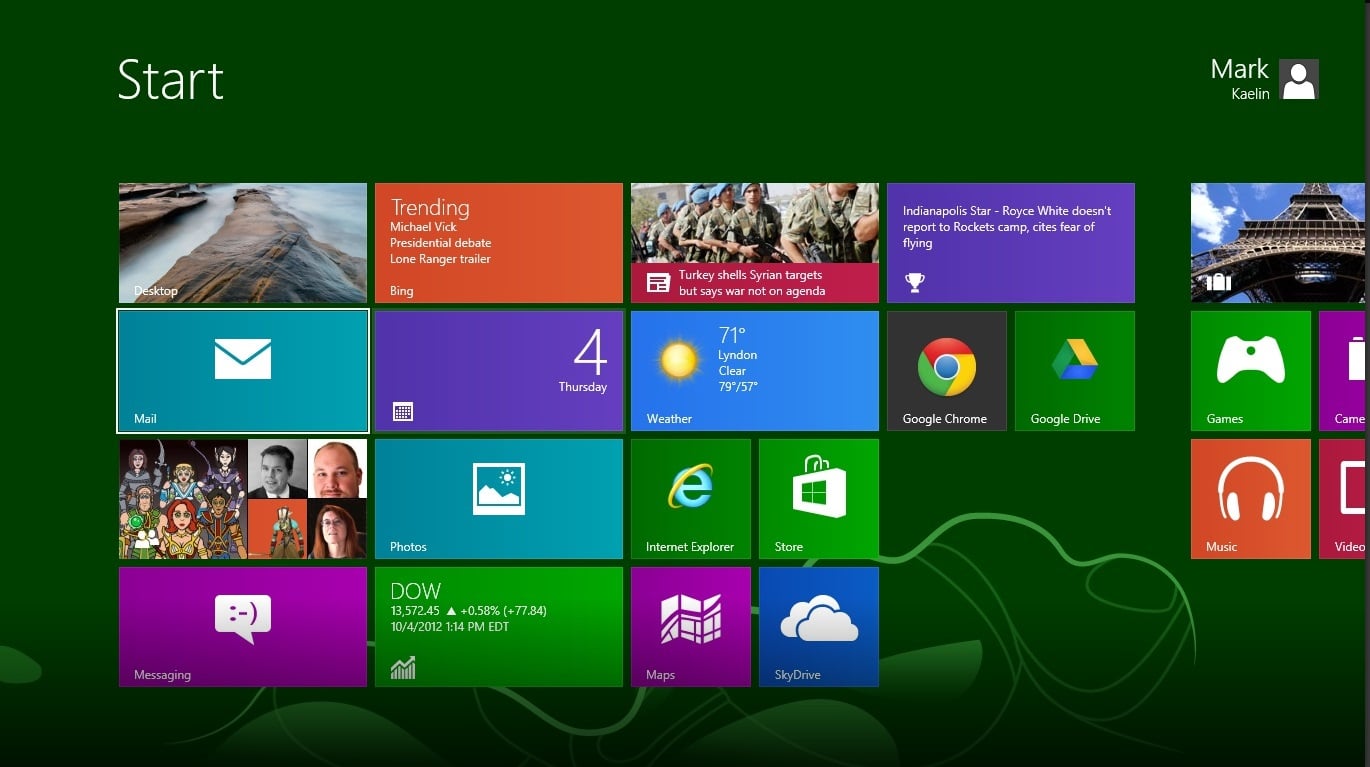Screen dimensions: 1370x767
Task: Click the user name Mark Kaelin
Action: coord(1240,79)
